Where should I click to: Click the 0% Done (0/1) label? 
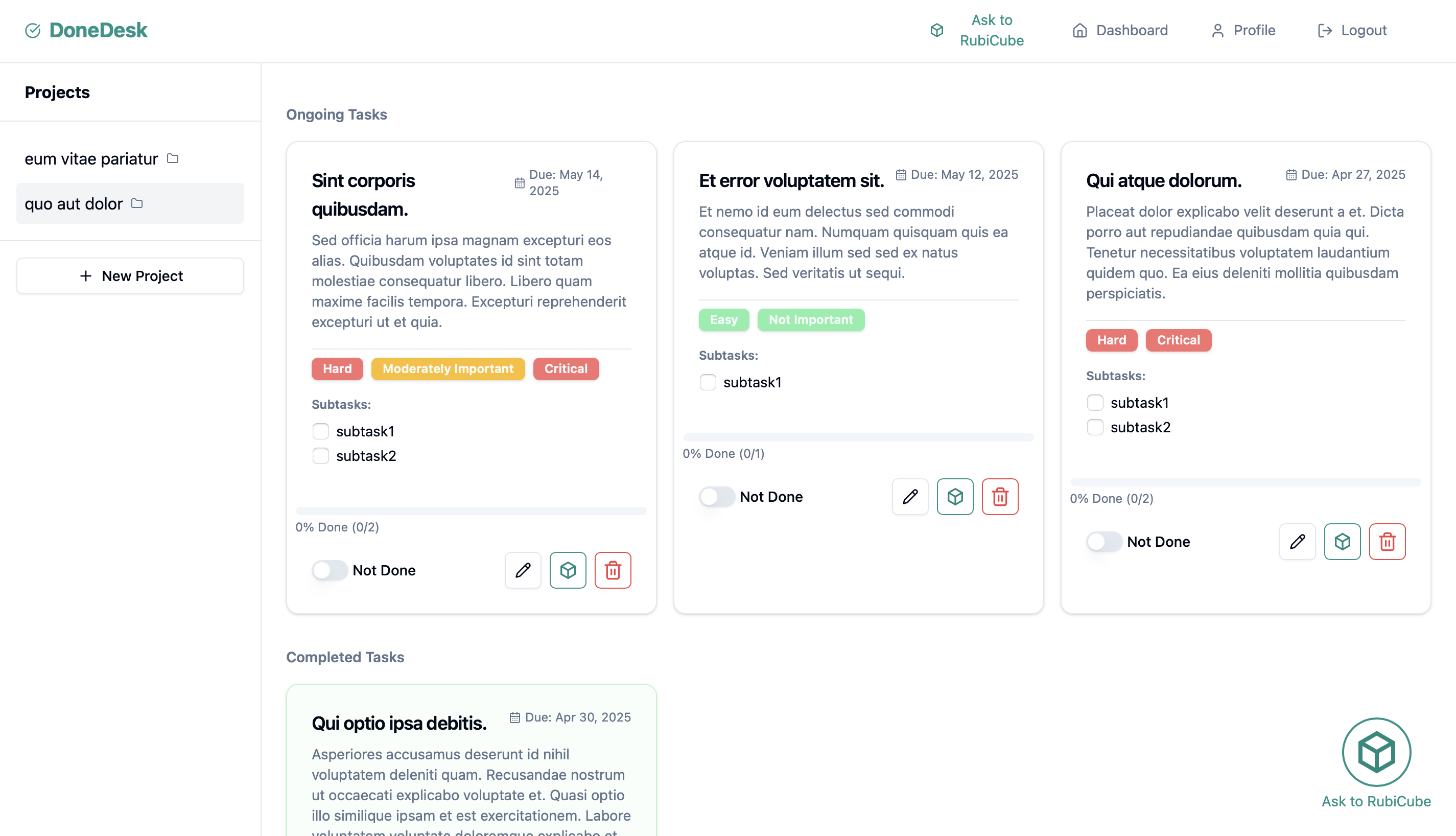723,454
